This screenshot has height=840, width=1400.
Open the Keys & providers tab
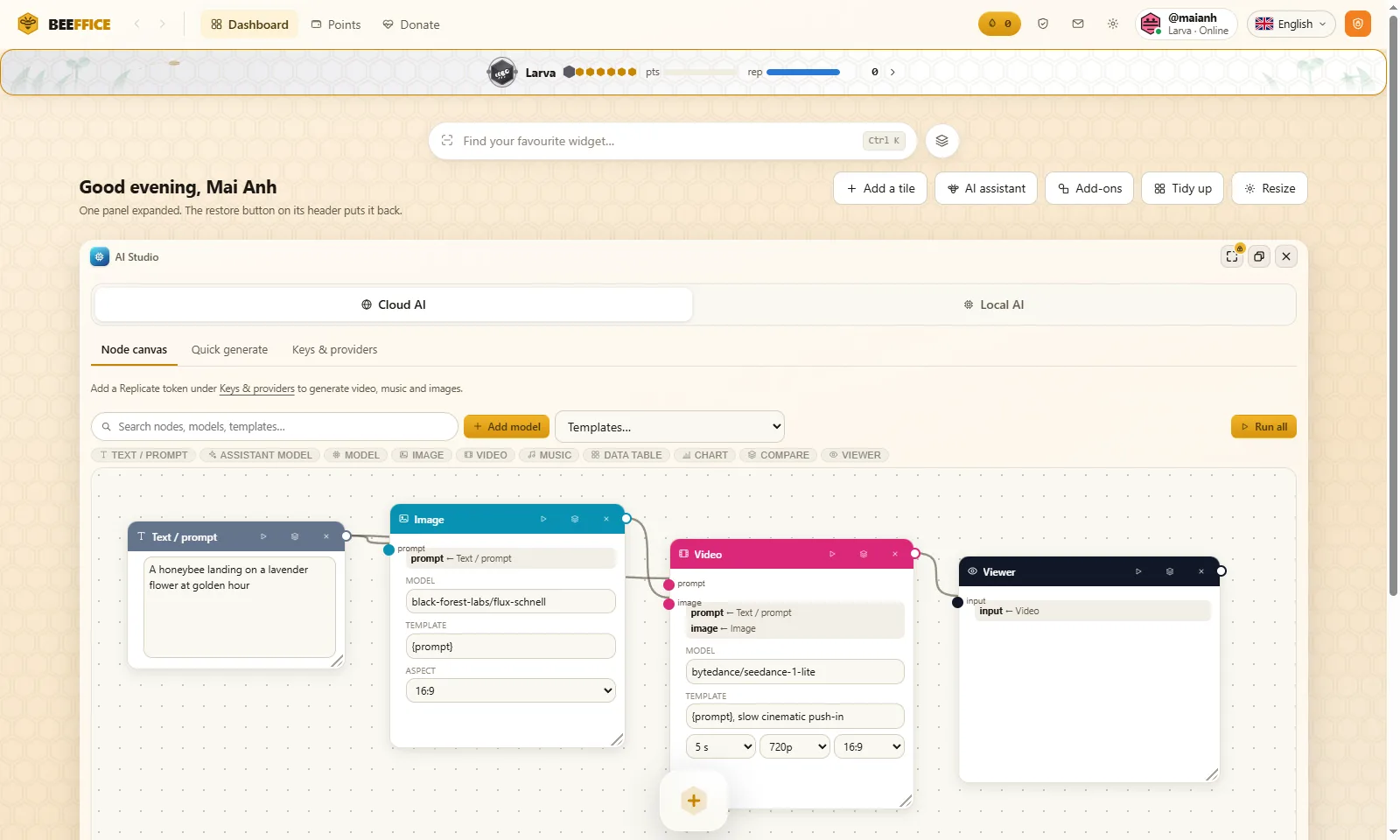pyautogui.click(x=334, y=350)
